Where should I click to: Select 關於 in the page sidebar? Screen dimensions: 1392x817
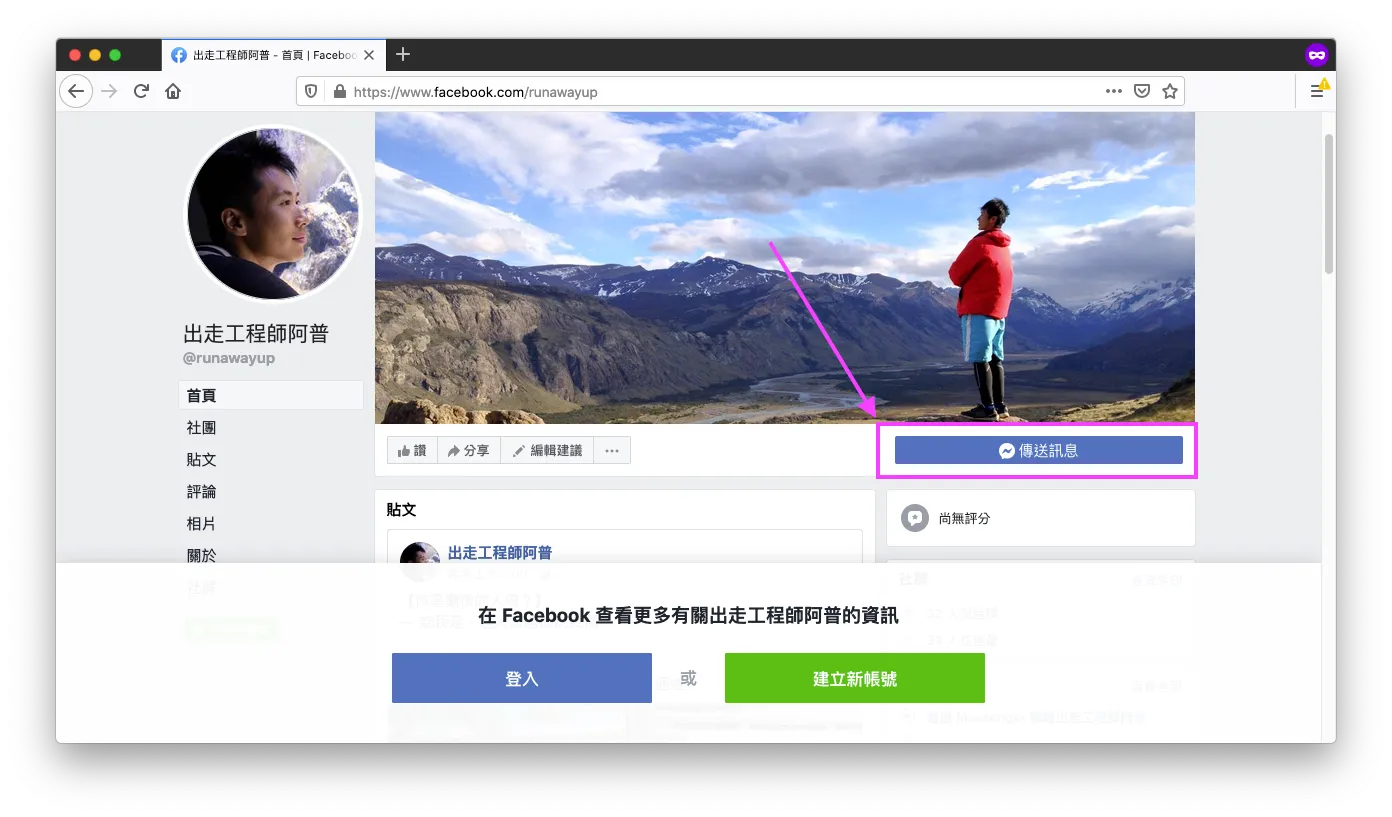coord(201,555)
